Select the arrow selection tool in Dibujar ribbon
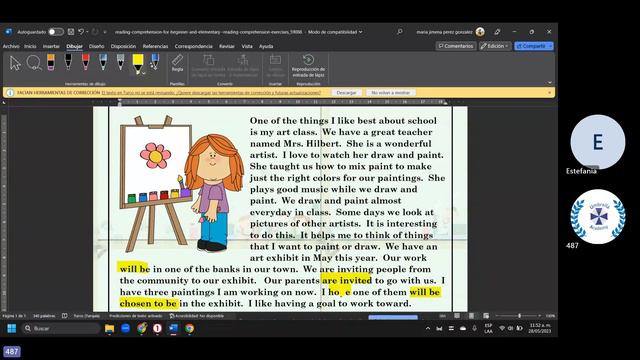Viewport: 640px width, 360px height. click(x=15, y=63)
